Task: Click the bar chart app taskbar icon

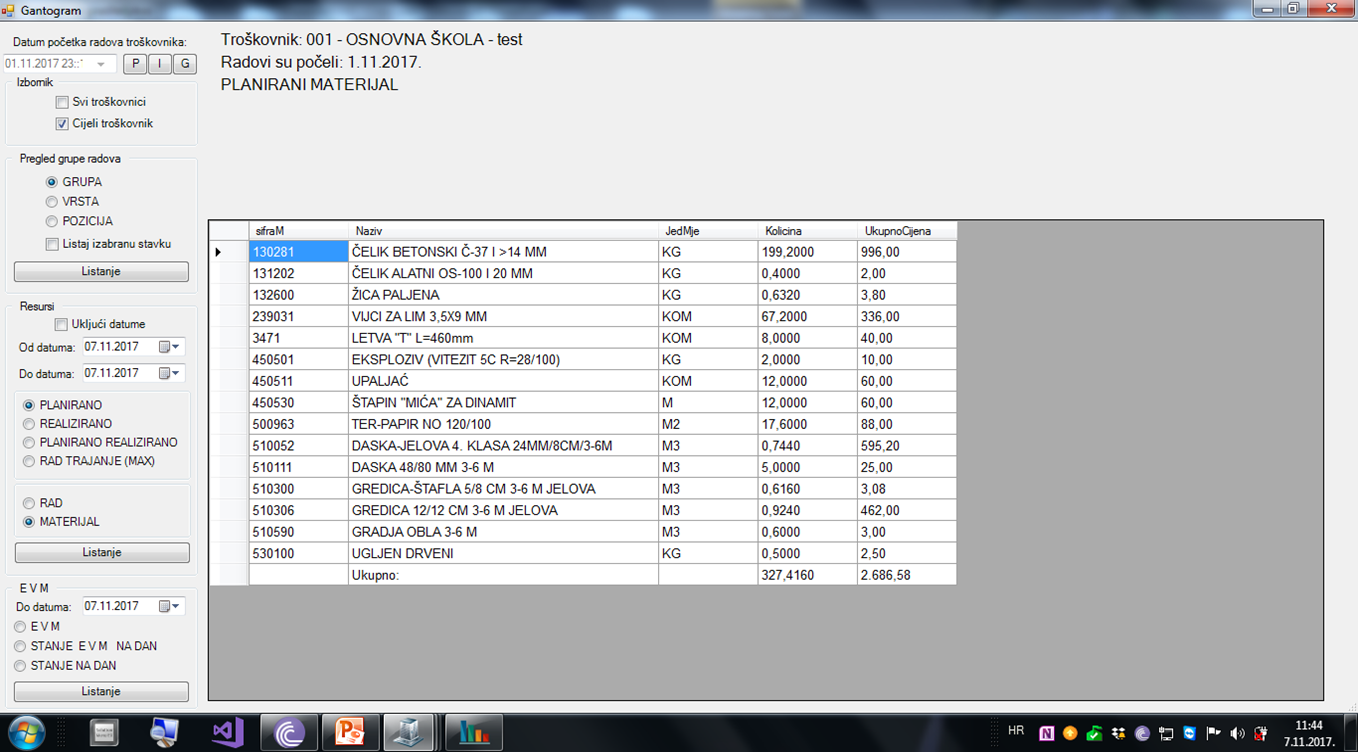Action: pyautogui.click(x=473, y=733)
